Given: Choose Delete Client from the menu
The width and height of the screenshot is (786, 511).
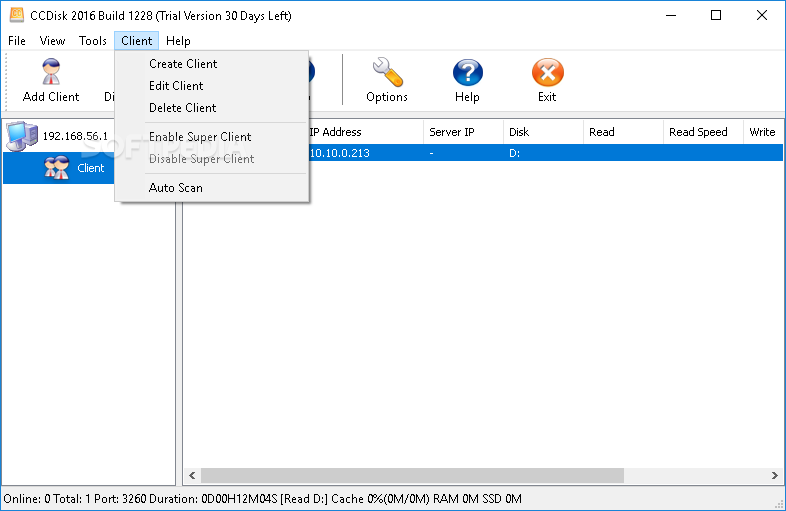Looking at the screenshot, I should click(x=211, y=108).
